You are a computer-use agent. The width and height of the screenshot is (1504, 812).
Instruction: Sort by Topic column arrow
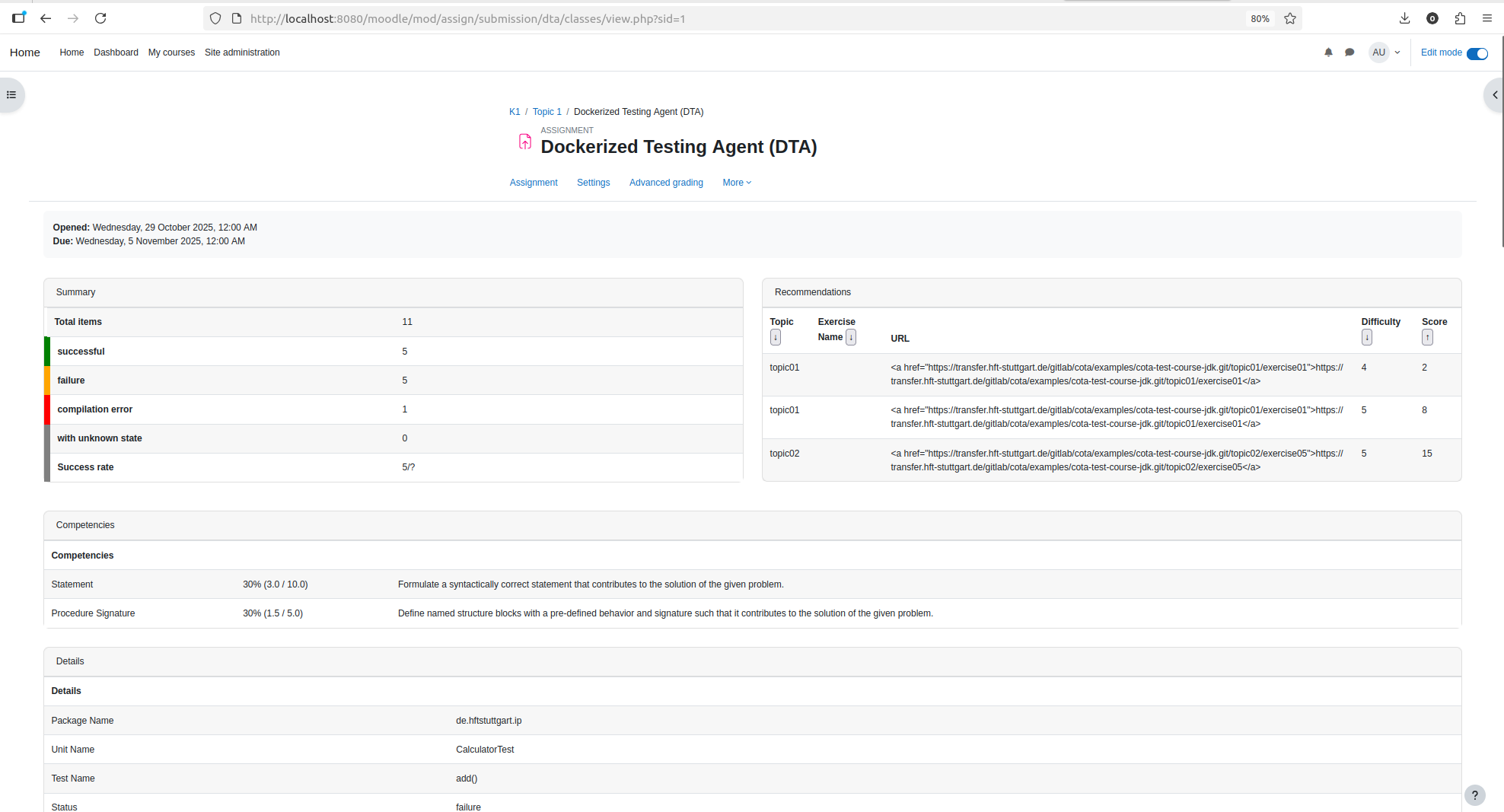click(776, 337)
